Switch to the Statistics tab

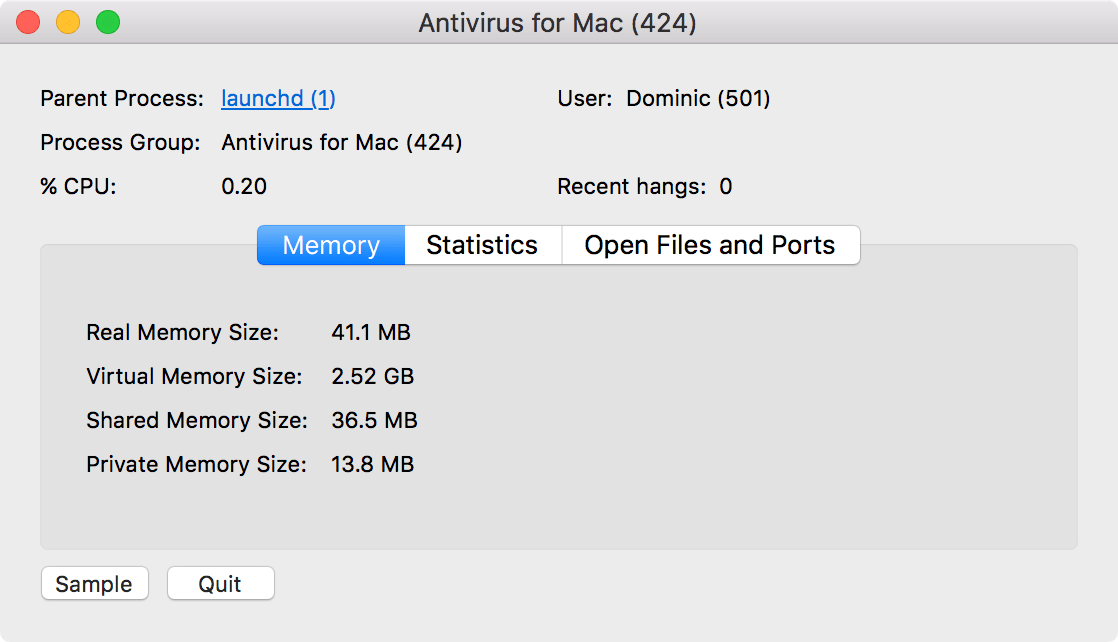coord(483,245)
